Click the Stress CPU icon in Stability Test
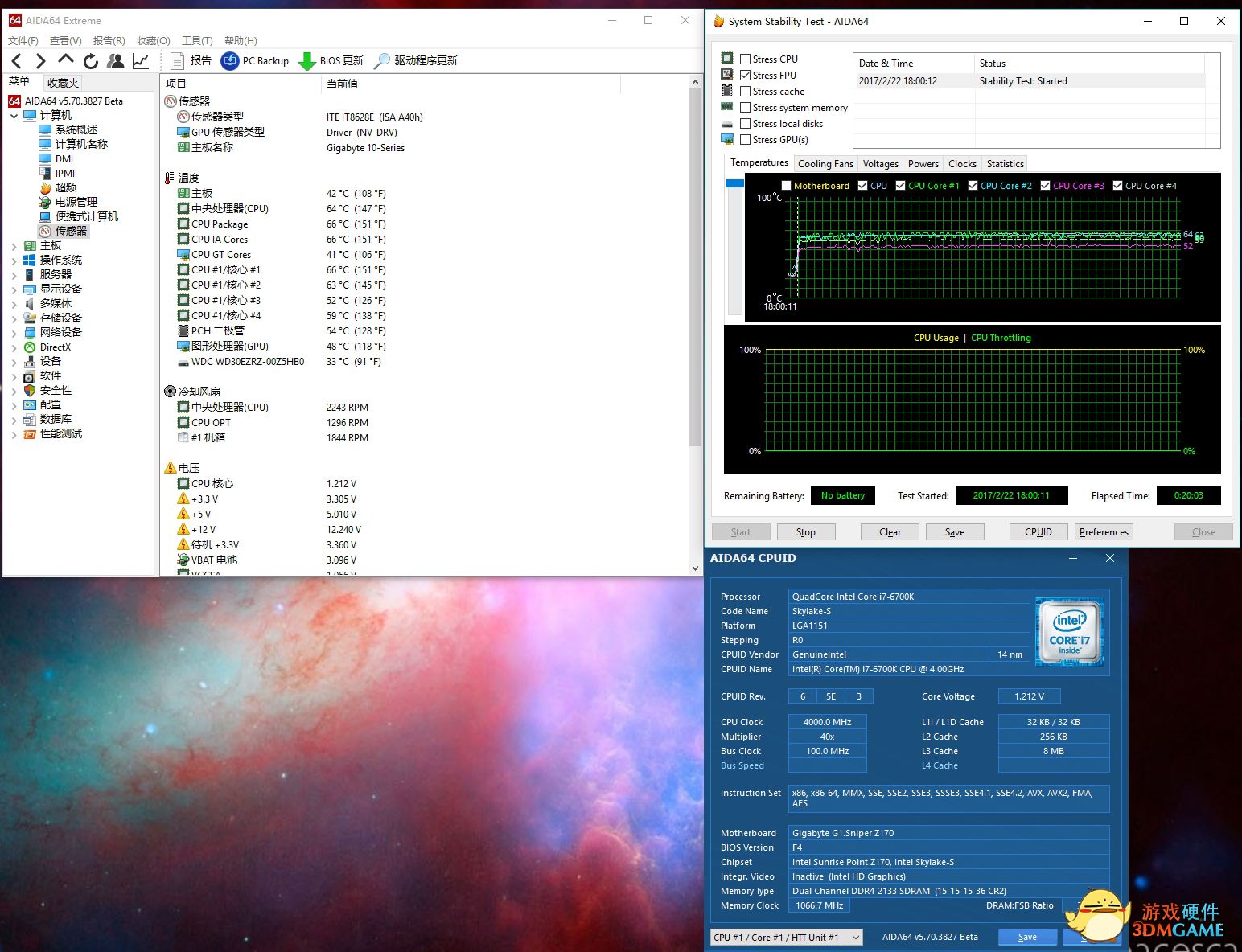This screenshot has width=1242, height=952. coord(727,58)
